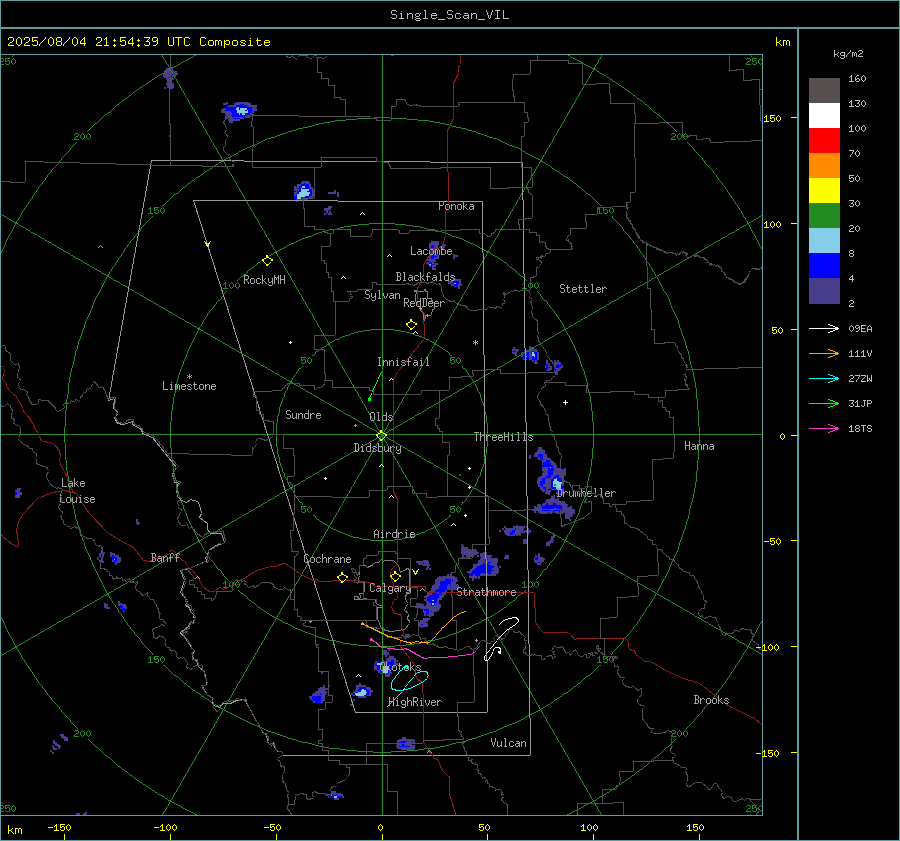Click the white 100-130 color swatch
This screenshot has height=841, width=900.
tap(824, 115)
